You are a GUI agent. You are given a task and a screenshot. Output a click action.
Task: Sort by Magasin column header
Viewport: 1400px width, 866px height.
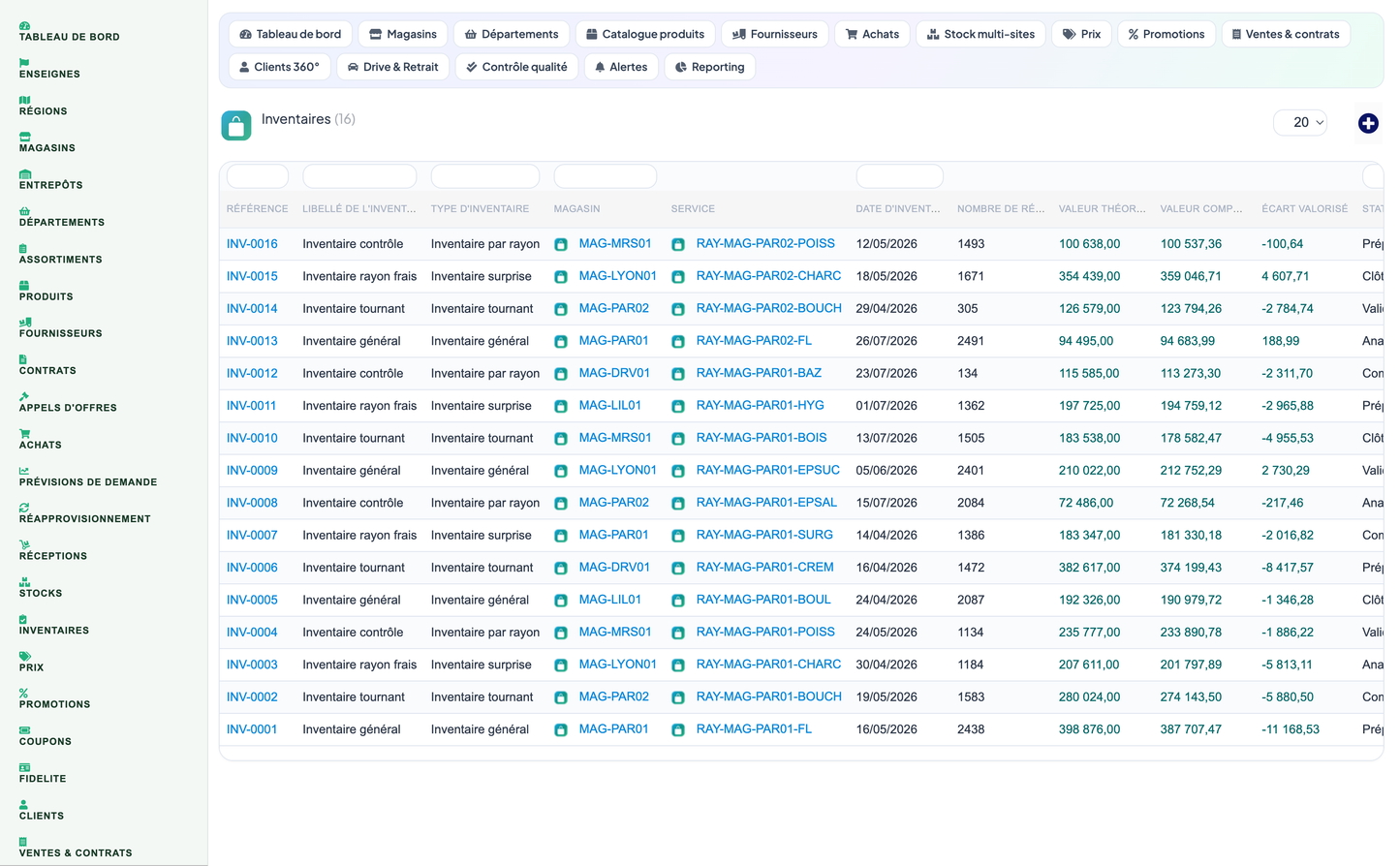[576, 209]
